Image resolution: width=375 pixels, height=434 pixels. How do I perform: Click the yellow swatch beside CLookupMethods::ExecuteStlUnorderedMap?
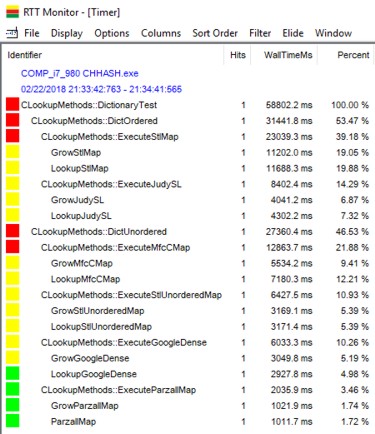pos(12,295)
